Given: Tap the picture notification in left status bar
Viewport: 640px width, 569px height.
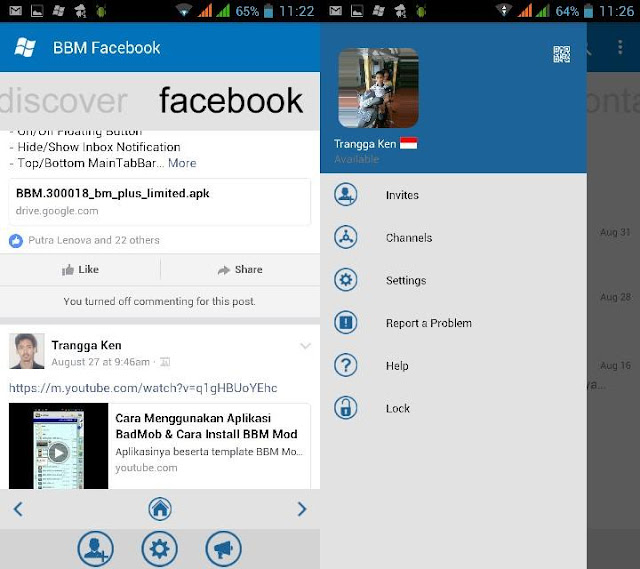Looking at the screenshot, I should (x=37, y=11).
